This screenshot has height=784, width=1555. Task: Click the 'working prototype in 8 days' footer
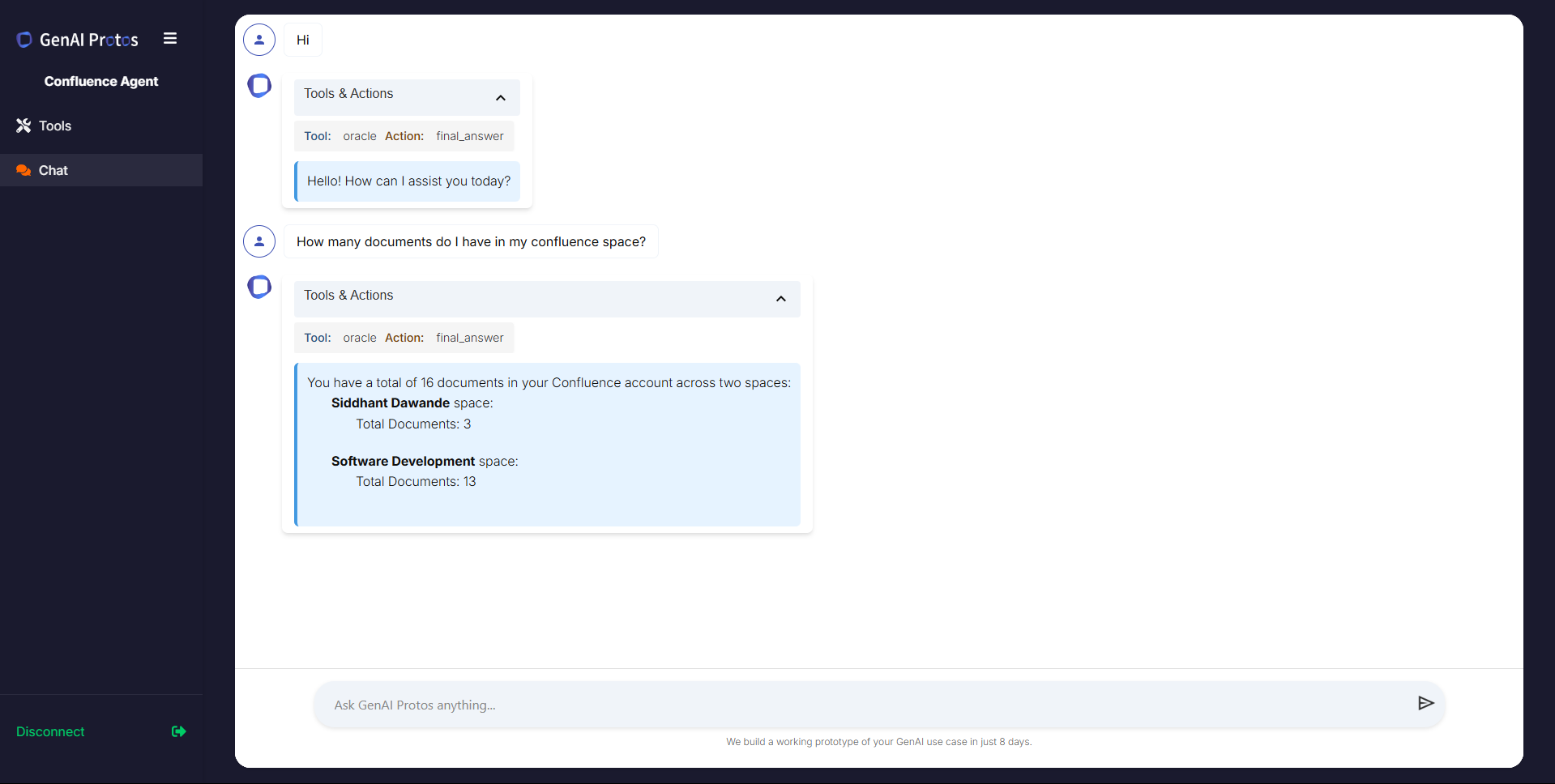click(878, 742)
